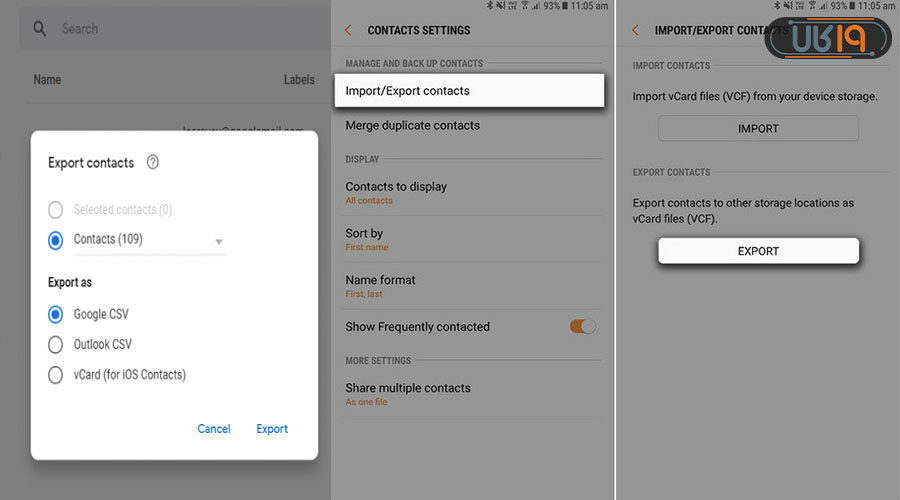Tap back arrow in Contacts Settings header

(348, 31)
